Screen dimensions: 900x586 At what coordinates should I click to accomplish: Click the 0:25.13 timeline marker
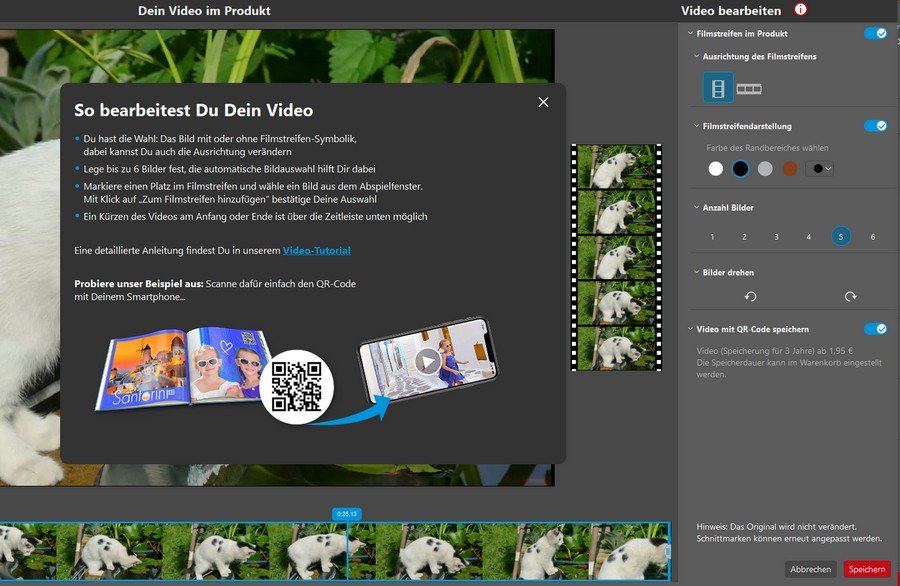coord(346,513)
